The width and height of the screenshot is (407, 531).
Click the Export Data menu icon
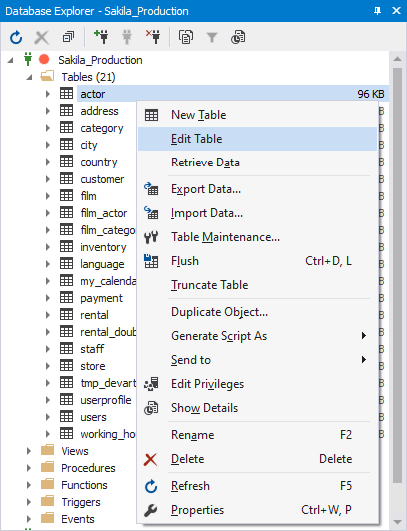click(x=151, y=189)
